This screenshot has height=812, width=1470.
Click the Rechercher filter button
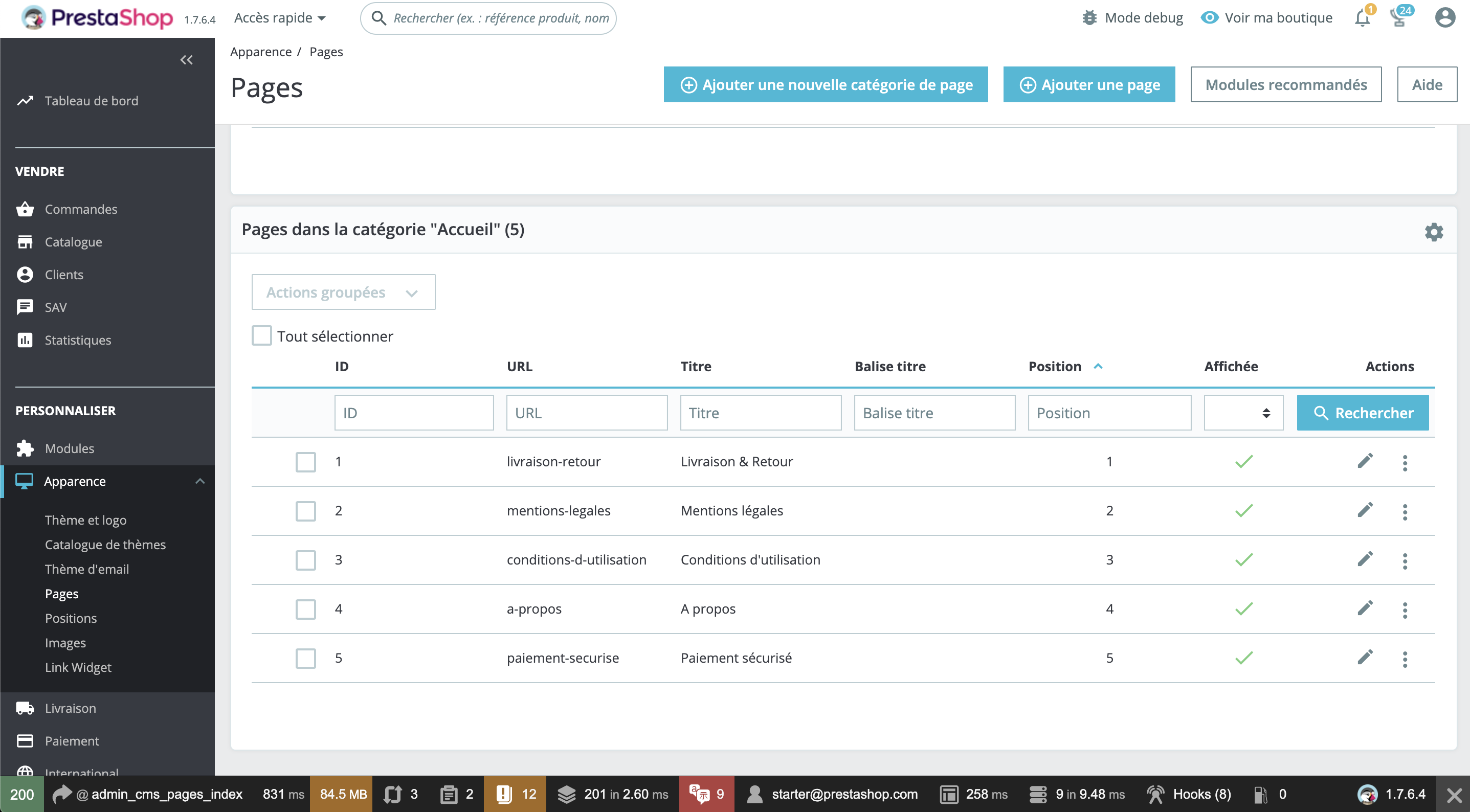[1362, 413]
